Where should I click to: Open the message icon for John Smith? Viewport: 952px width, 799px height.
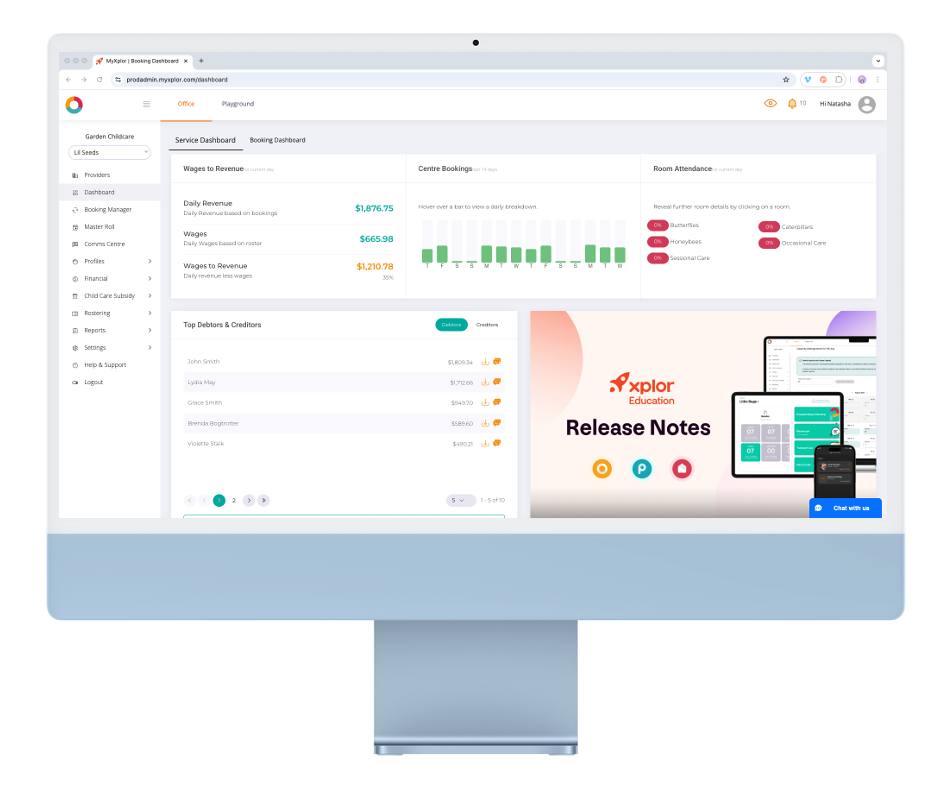[497, 361]
